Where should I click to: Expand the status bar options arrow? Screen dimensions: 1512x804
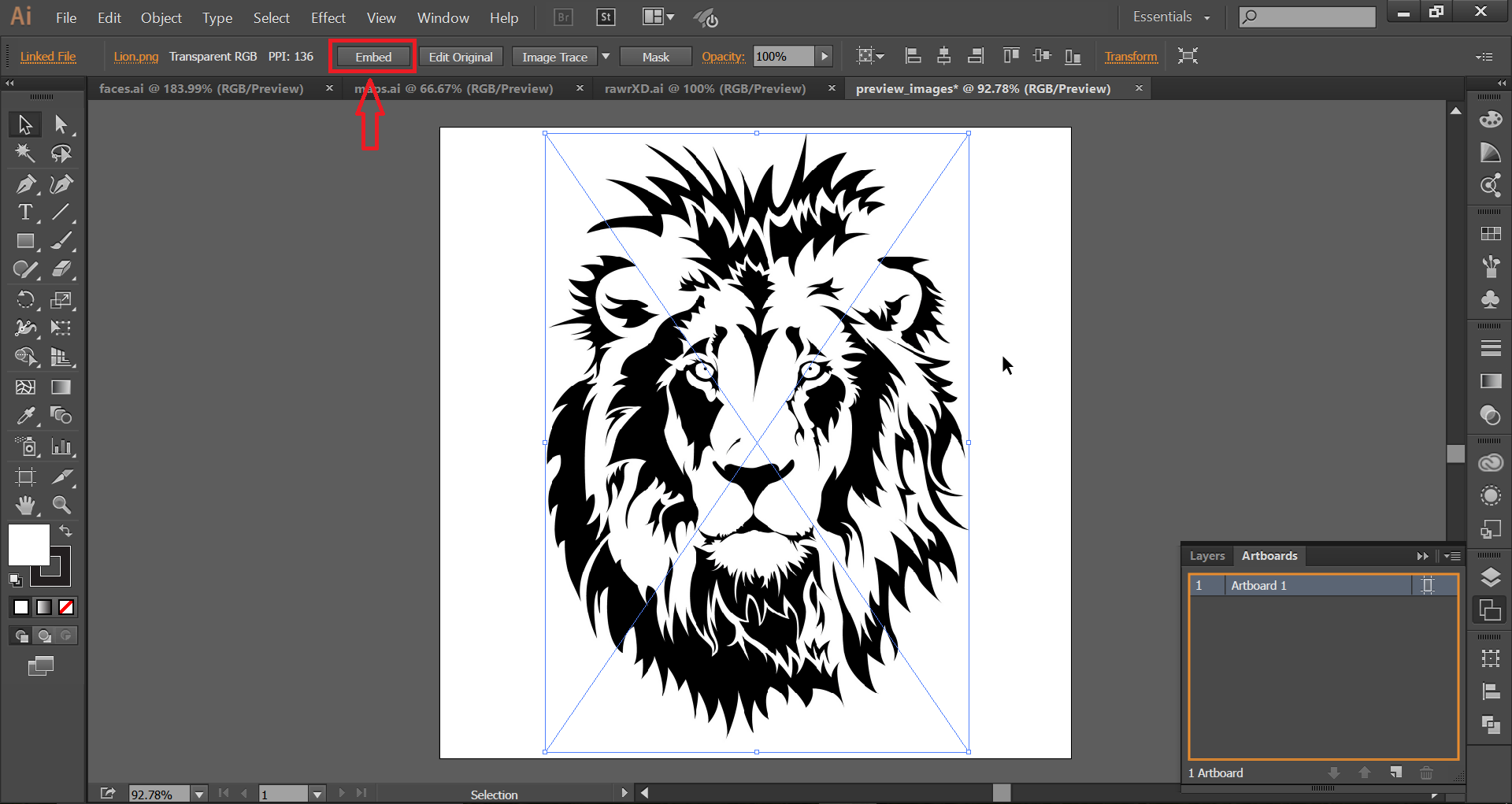[x=624, y=793]
